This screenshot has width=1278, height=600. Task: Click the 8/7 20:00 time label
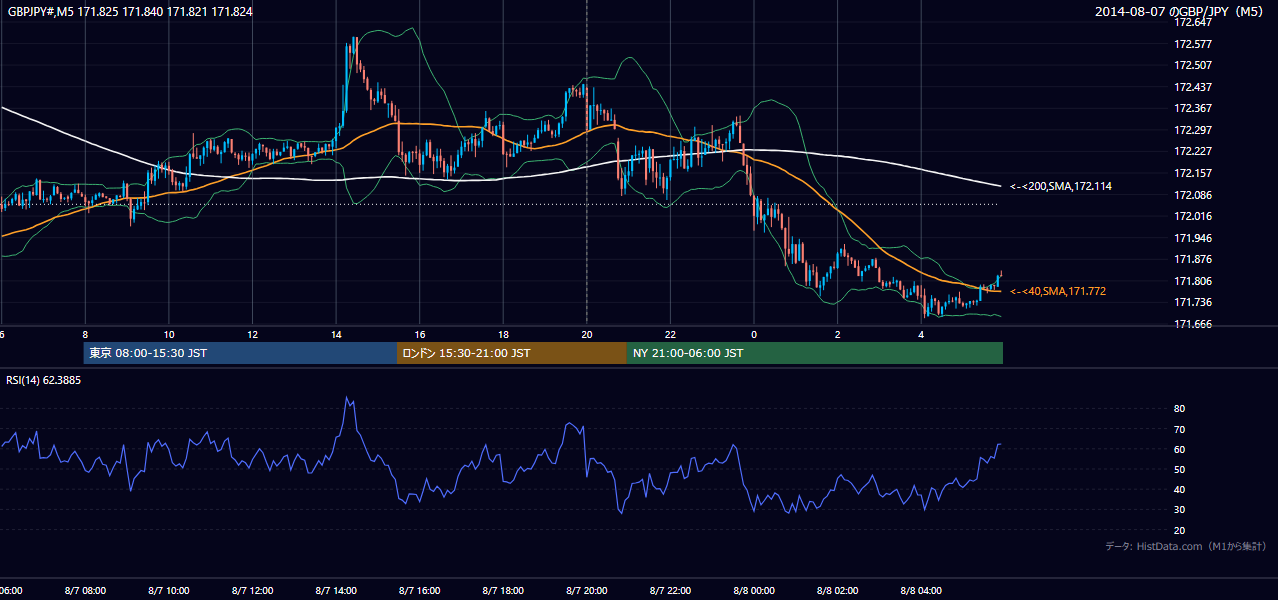587,590
